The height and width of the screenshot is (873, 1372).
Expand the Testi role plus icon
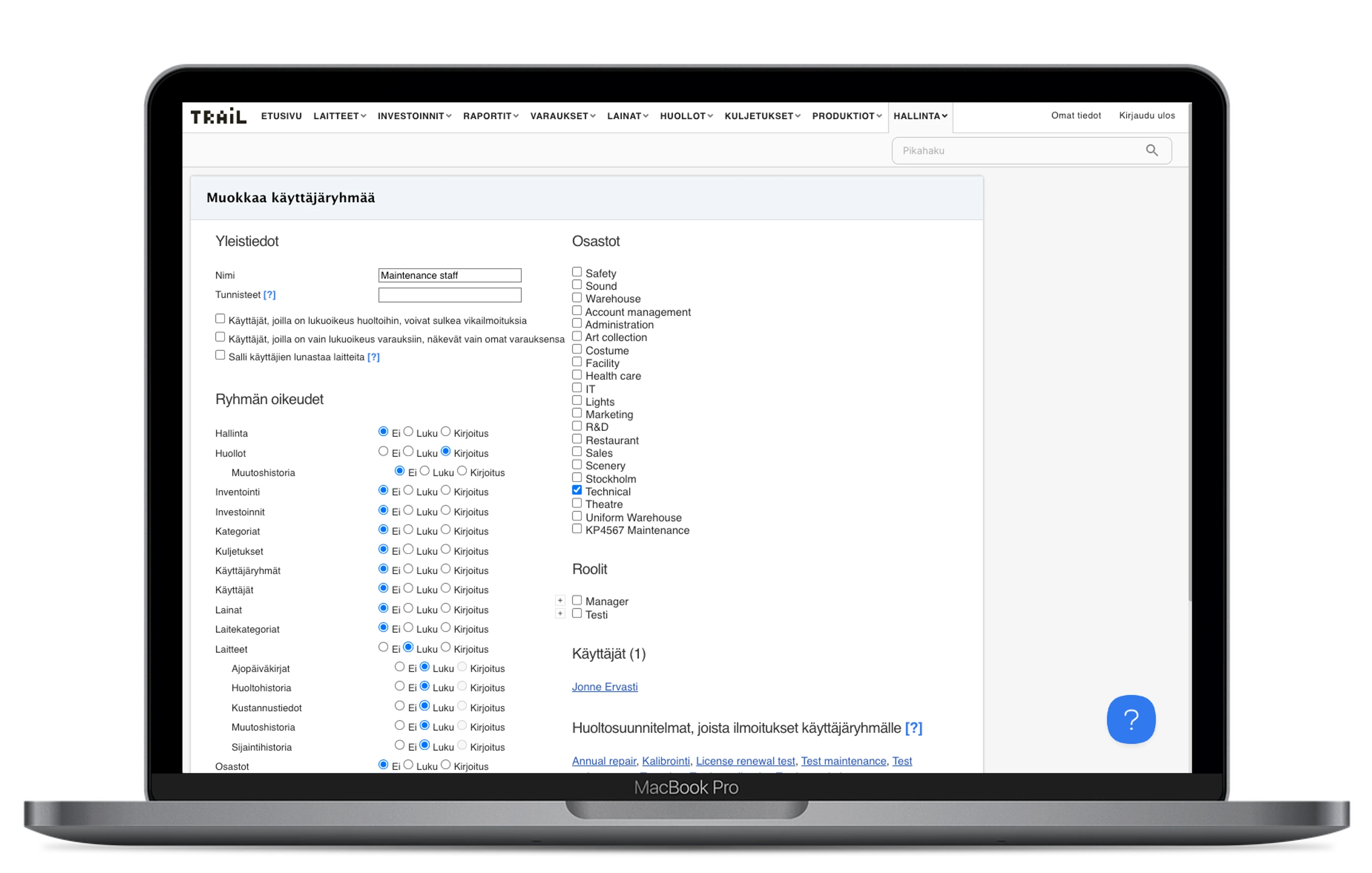(x=560, y=614)
